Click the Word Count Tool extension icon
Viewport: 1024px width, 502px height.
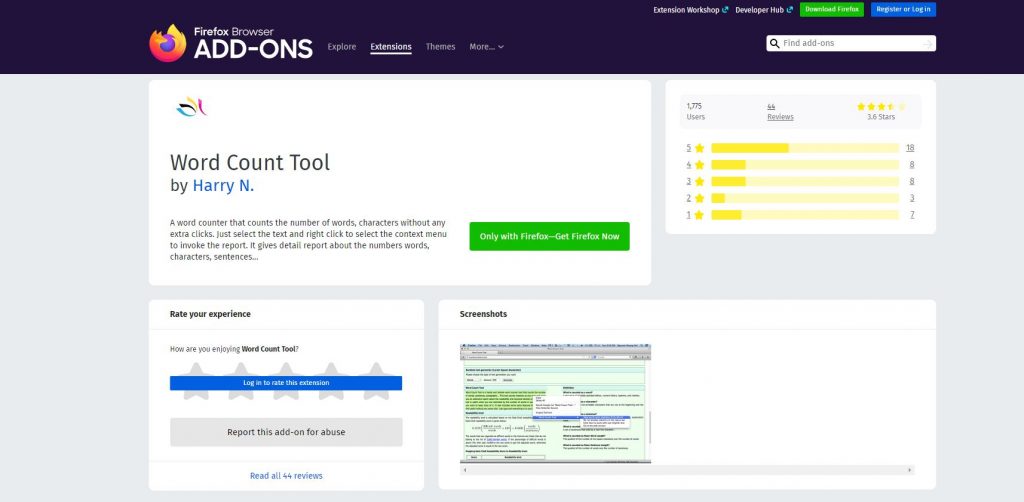[x=191, y=107]
